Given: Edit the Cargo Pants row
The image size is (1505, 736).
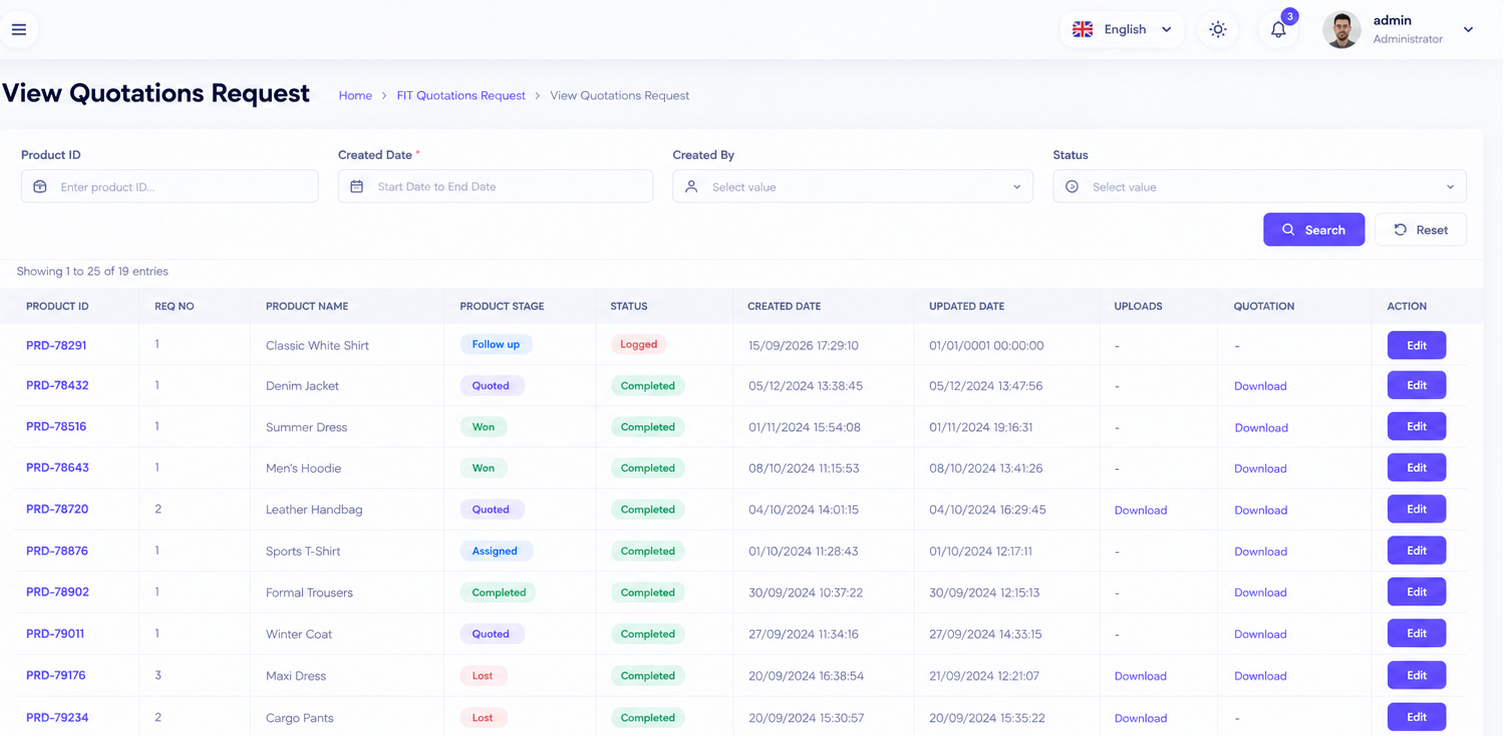Looking at the screenshot, I should 1416,717.
